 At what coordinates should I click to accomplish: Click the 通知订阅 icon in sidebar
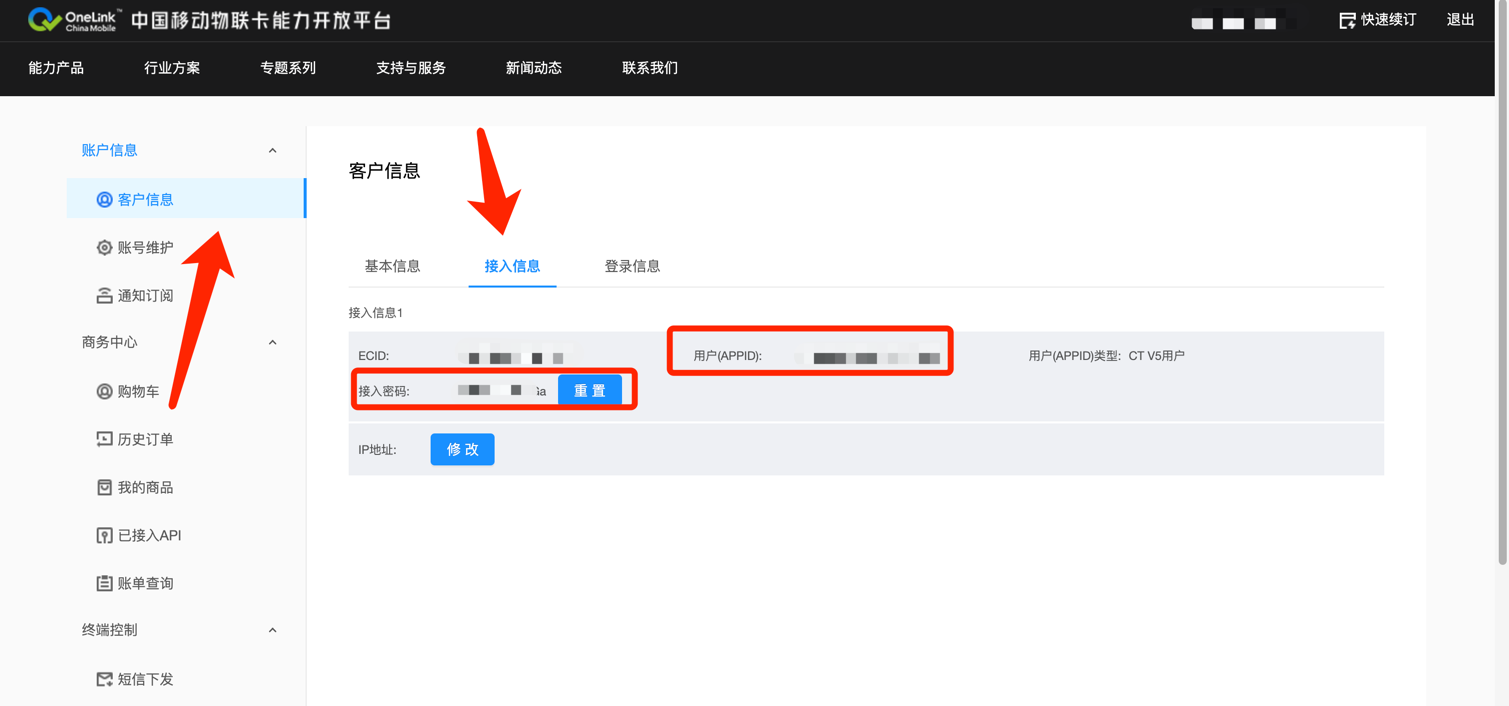point(104,296)
